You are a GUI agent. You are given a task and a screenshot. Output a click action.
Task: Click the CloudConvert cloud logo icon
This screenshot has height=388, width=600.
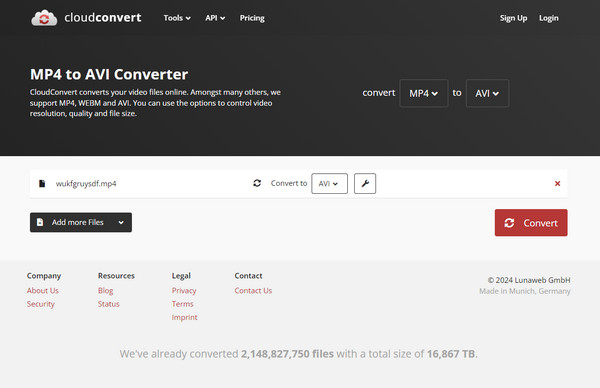point(44,18)
